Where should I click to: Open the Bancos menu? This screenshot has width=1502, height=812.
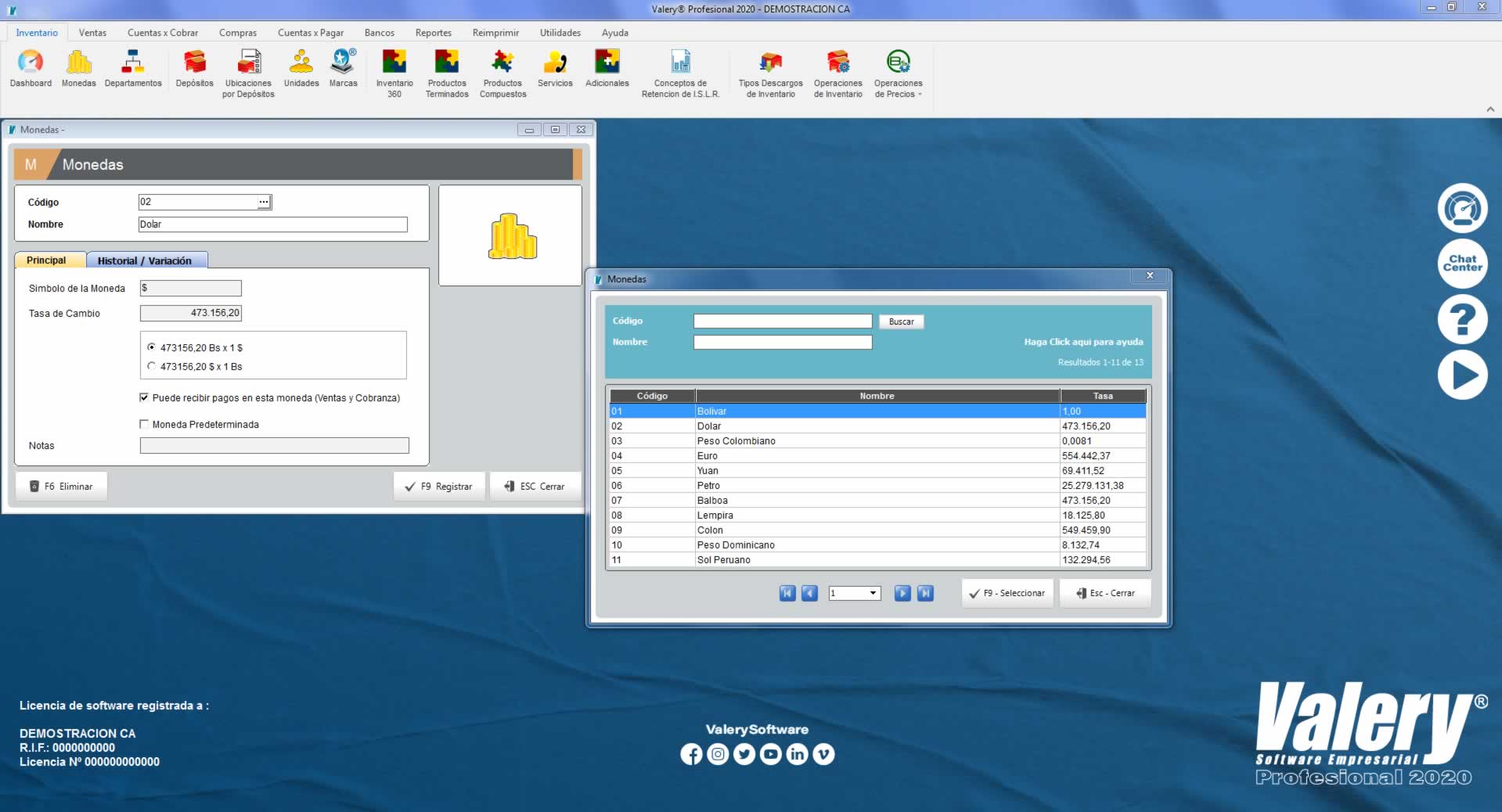click(x=380, y=33)
